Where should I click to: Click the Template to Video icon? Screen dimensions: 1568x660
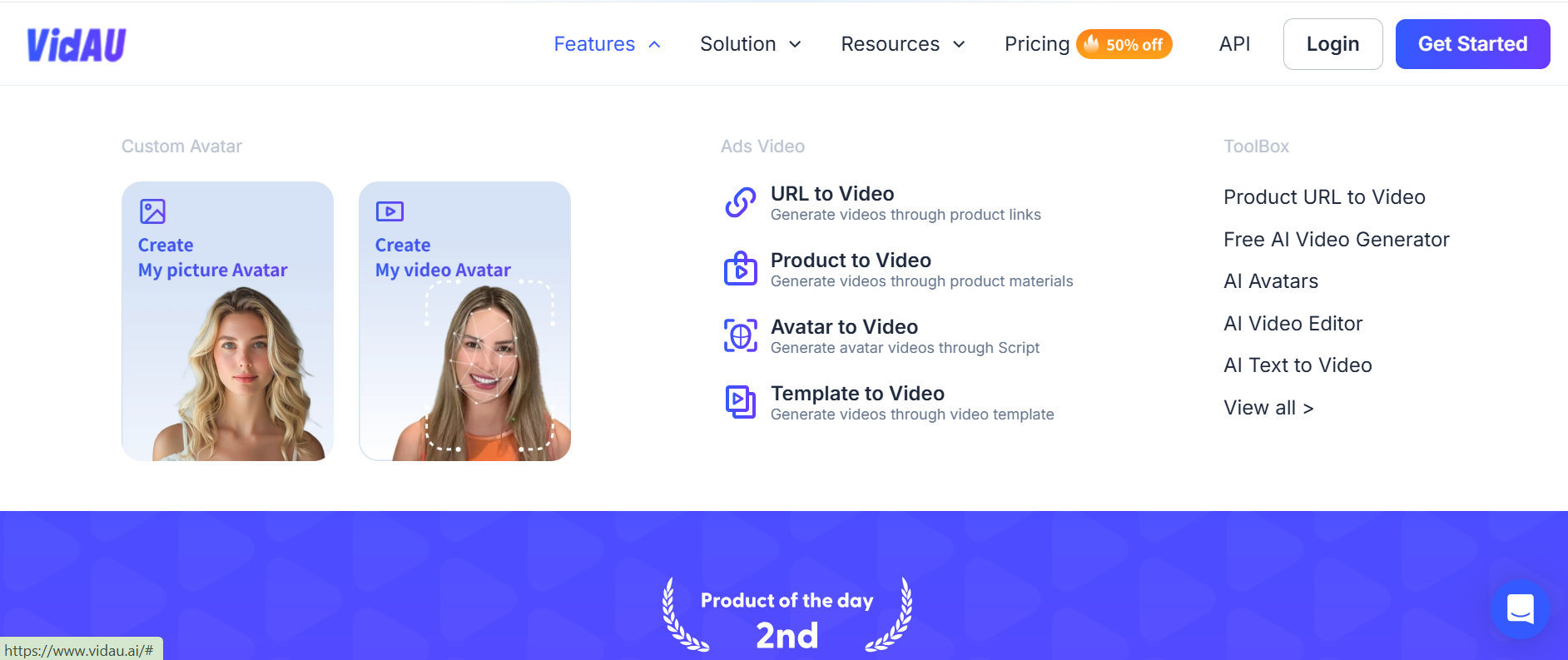pos(740,402)
